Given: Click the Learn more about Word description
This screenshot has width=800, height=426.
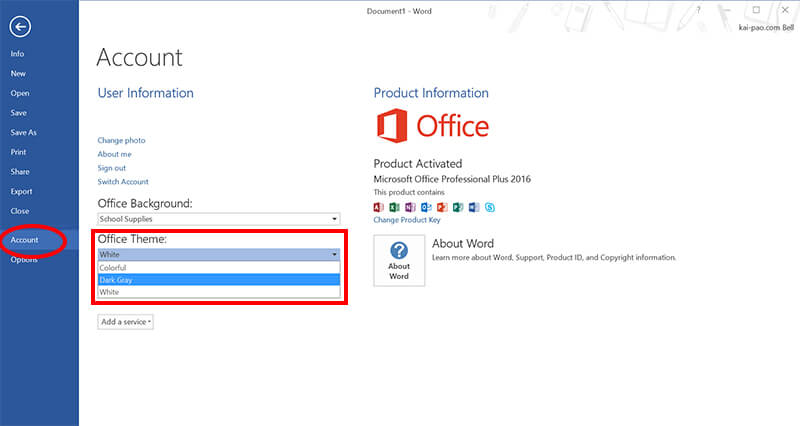Looking at the screenshot, I should click(554, 258).
